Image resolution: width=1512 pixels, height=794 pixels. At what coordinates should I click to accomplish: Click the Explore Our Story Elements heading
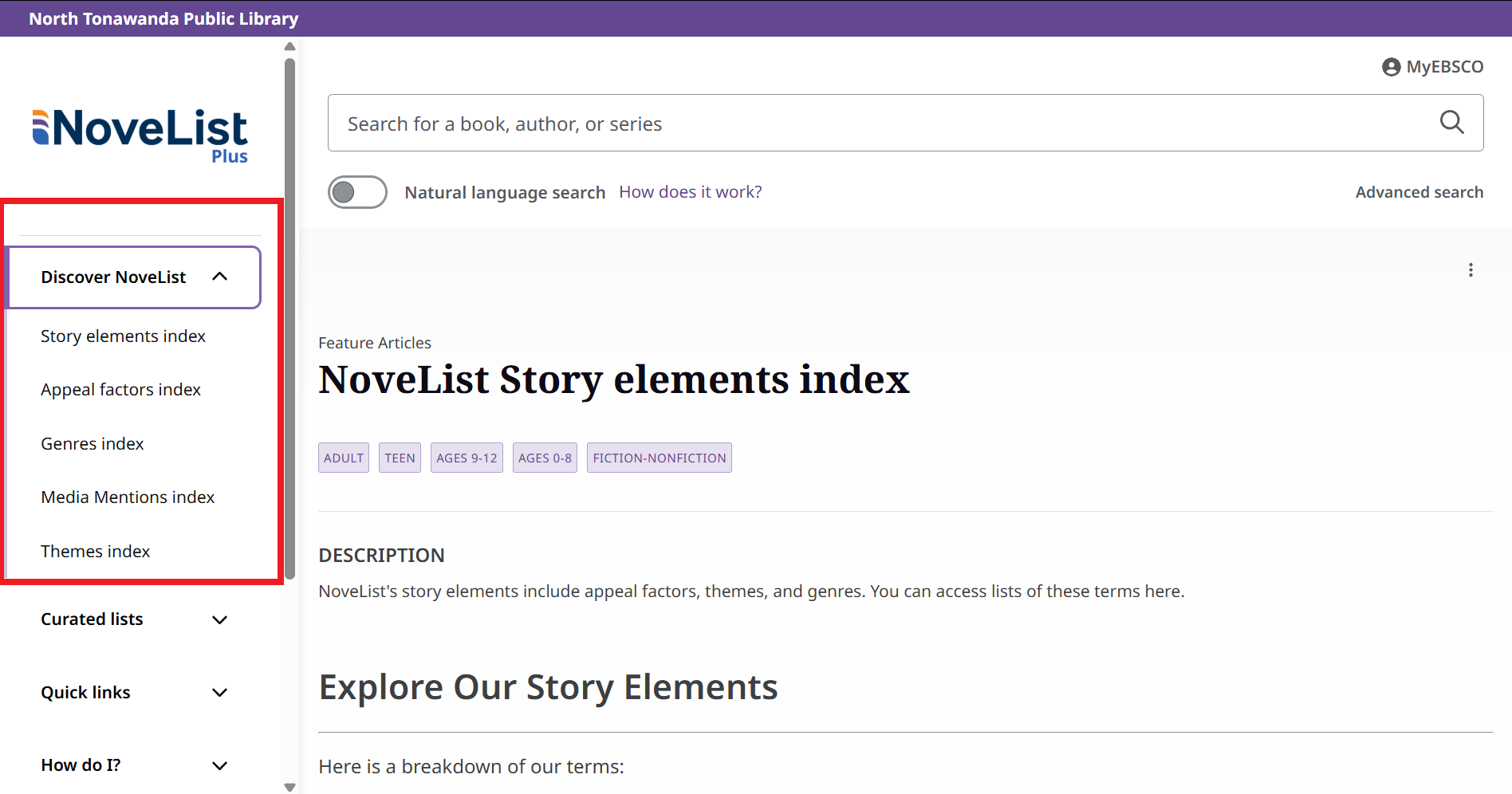548,687
